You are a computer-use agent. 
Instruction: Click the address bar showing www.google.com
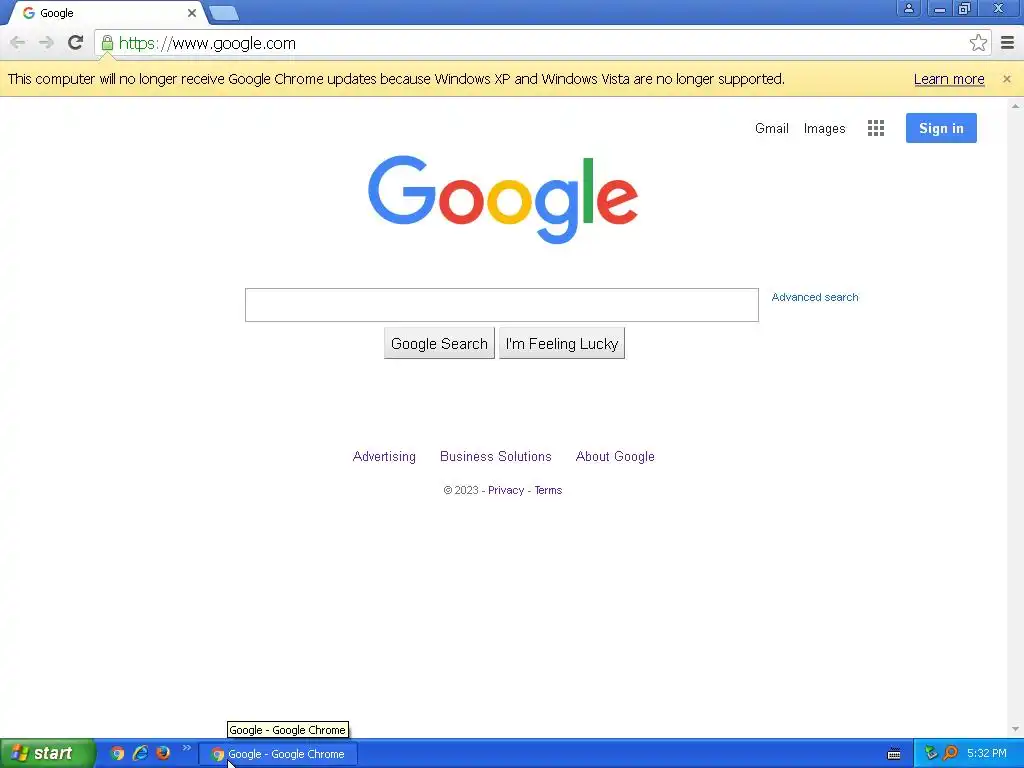[542, 43]
